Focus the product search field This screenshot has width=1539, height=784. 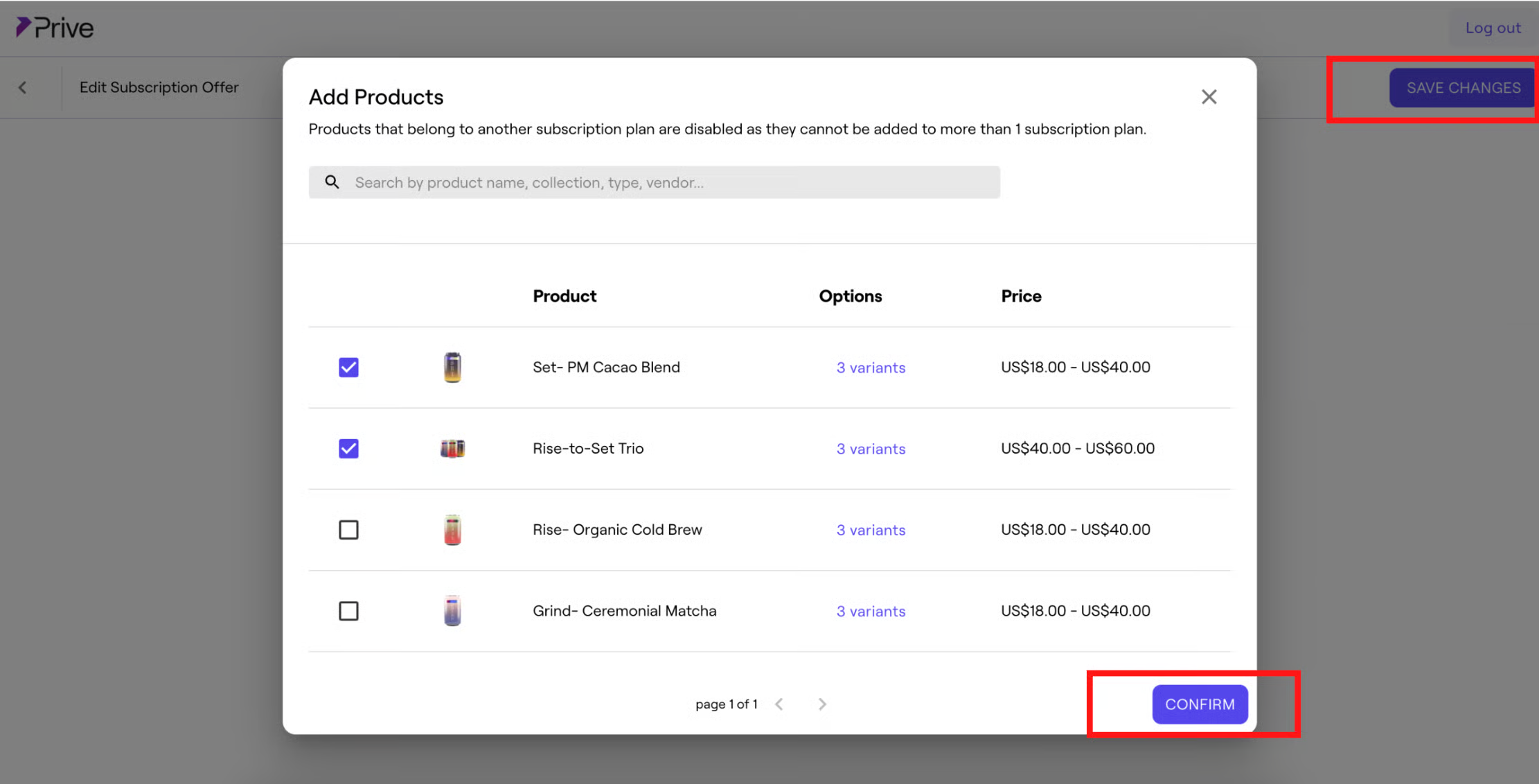coord(665,182)
